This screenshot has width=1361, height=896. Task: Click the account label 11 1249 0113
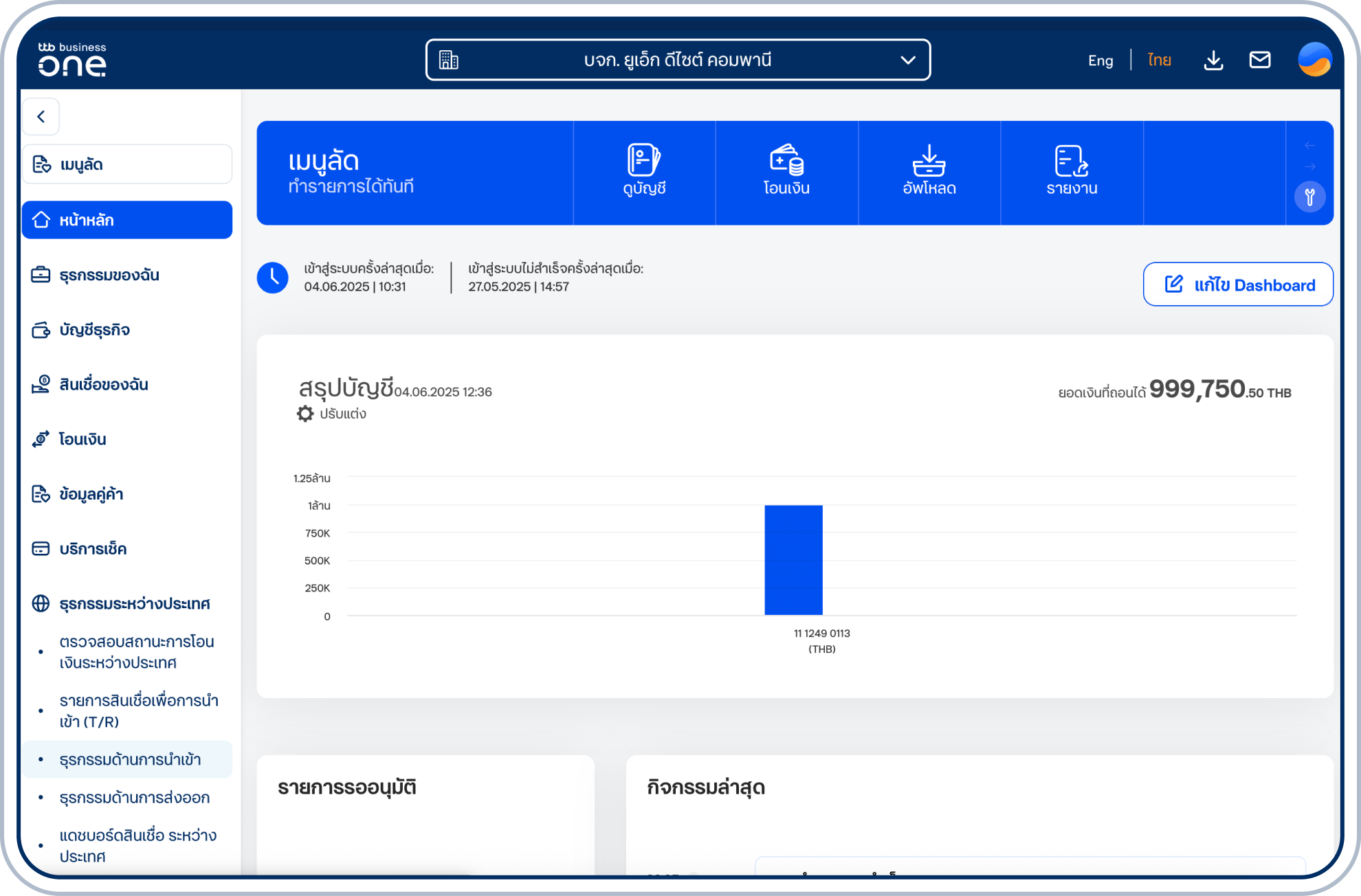822,634
